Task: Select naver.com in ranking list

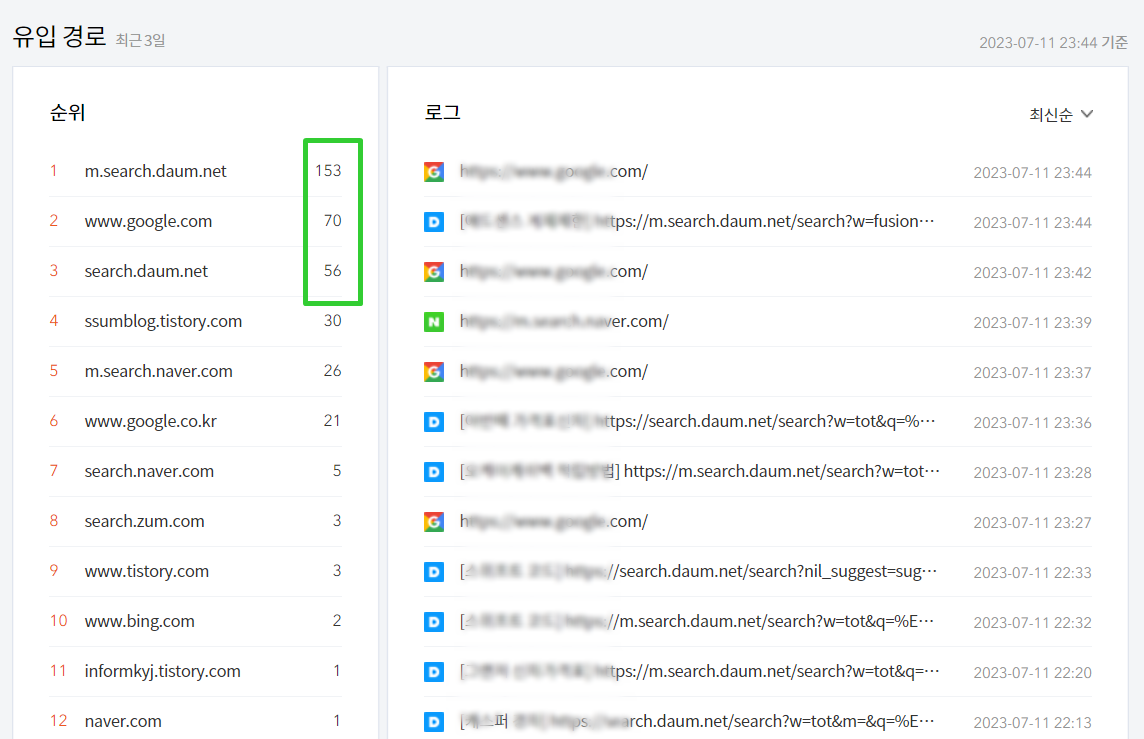Action: [x=123, y=721]
